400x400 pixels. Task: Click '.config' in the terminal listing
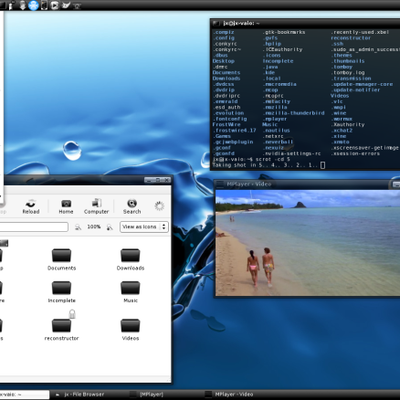[224, 38]
